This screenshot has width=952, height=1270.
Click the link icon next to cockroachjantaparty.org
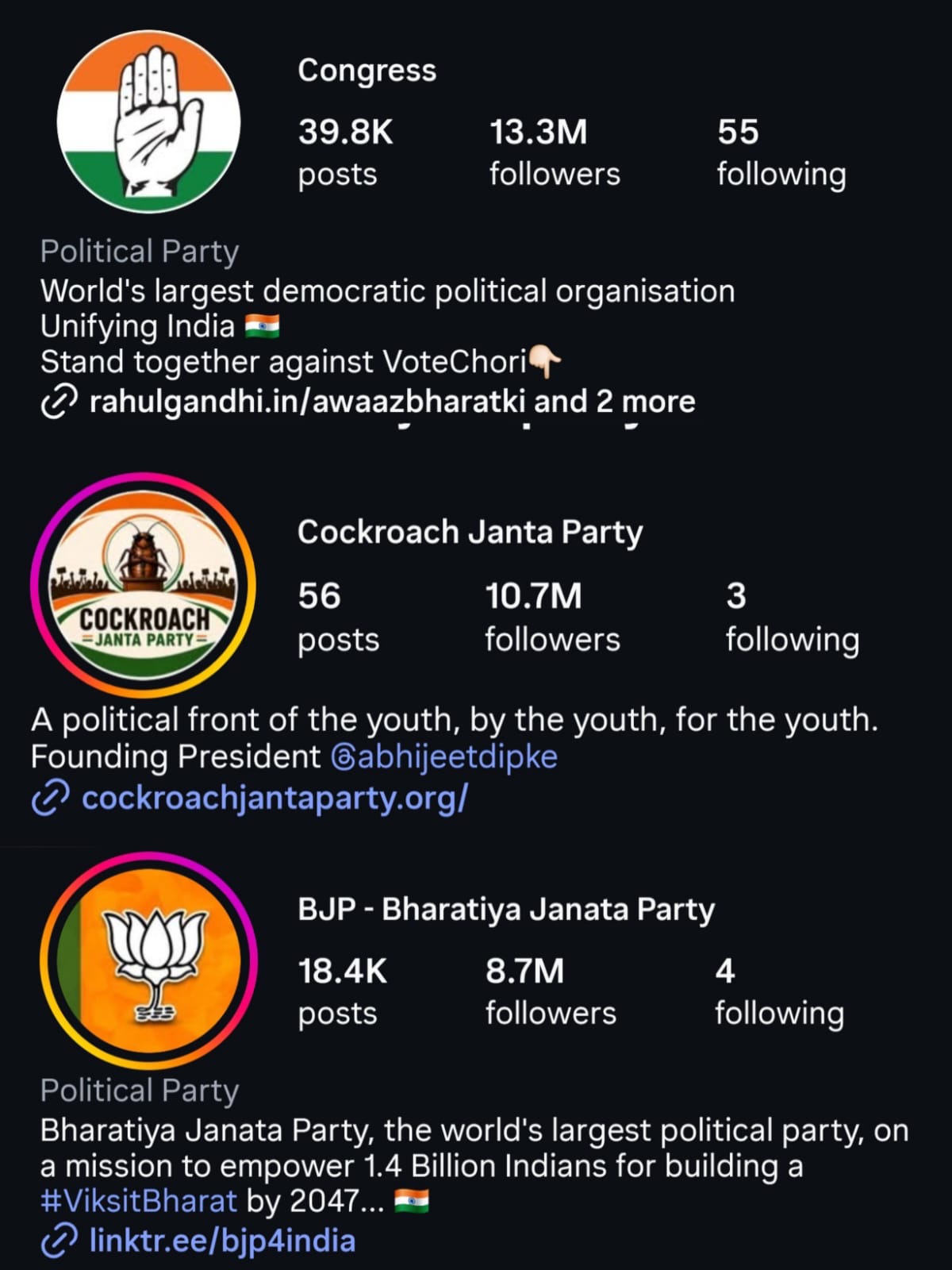[x=51, y=798]
